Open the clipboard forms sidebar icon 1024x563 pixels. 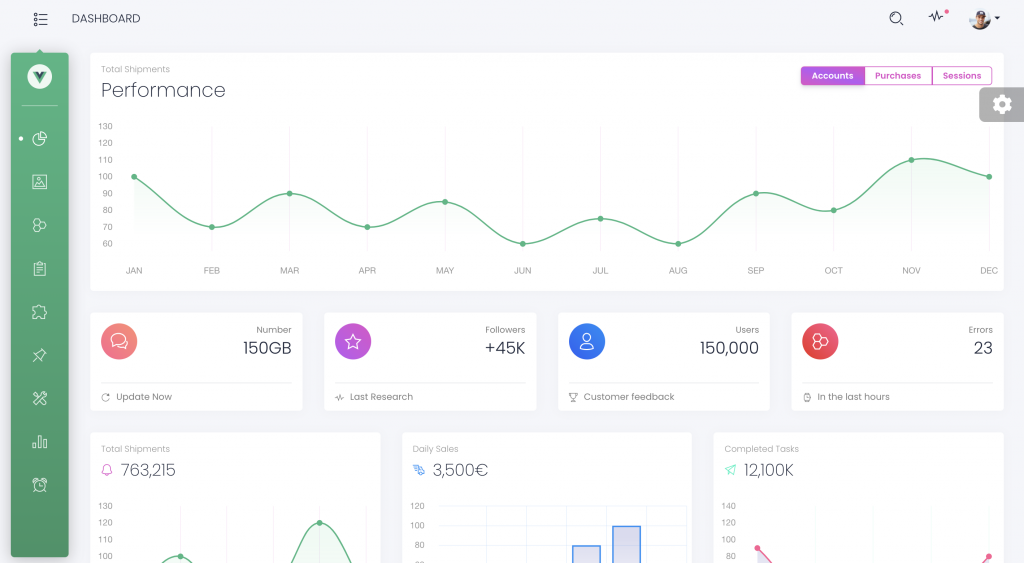click(40, 269)
